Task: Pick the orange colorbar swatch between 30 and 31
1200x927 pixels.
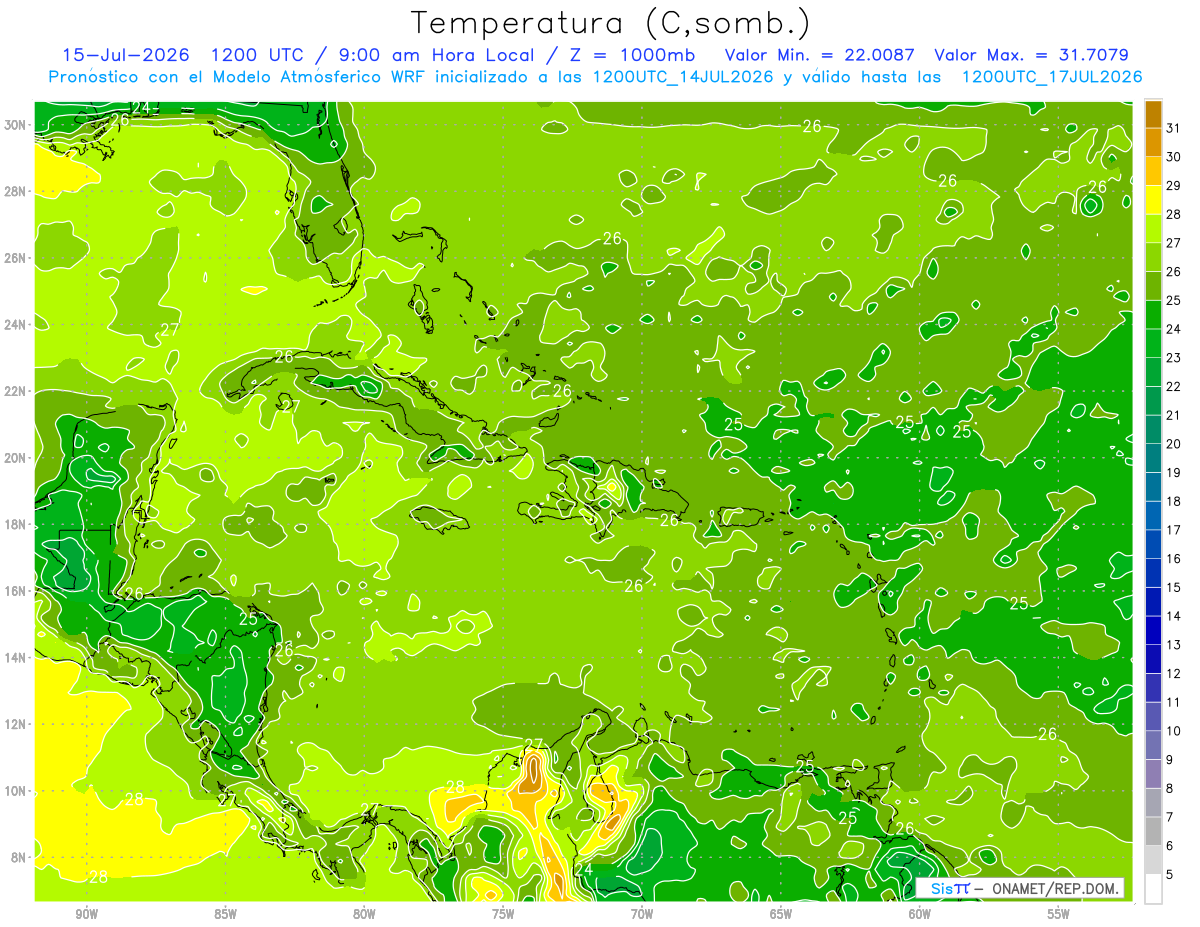Action: (x=1153, y=143)
